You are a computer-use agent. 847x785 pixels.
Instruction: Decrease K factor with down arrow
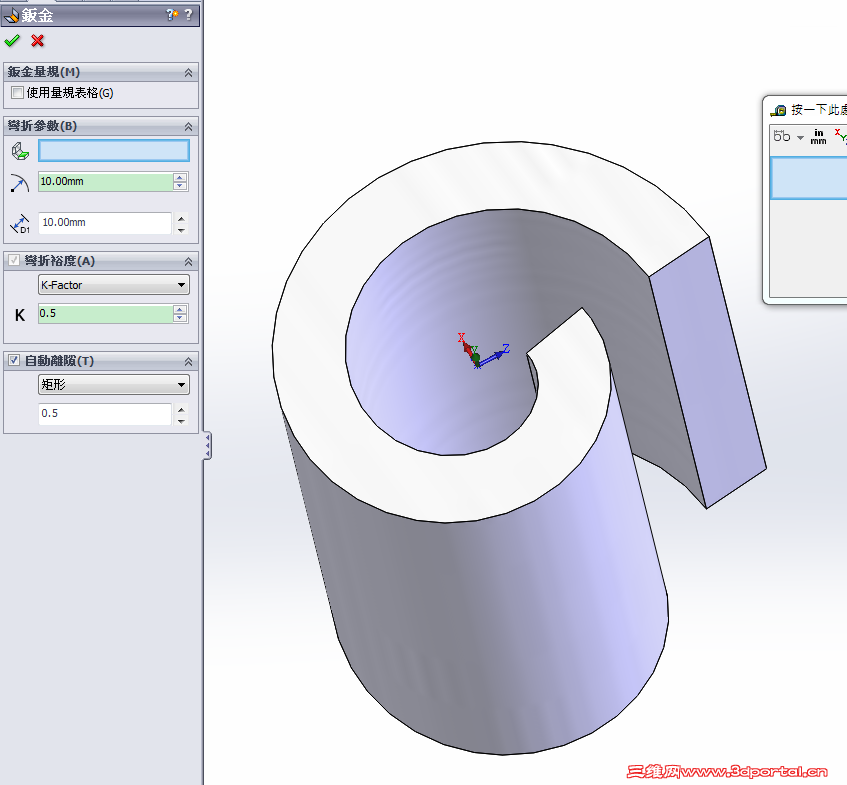coord(180,318)
